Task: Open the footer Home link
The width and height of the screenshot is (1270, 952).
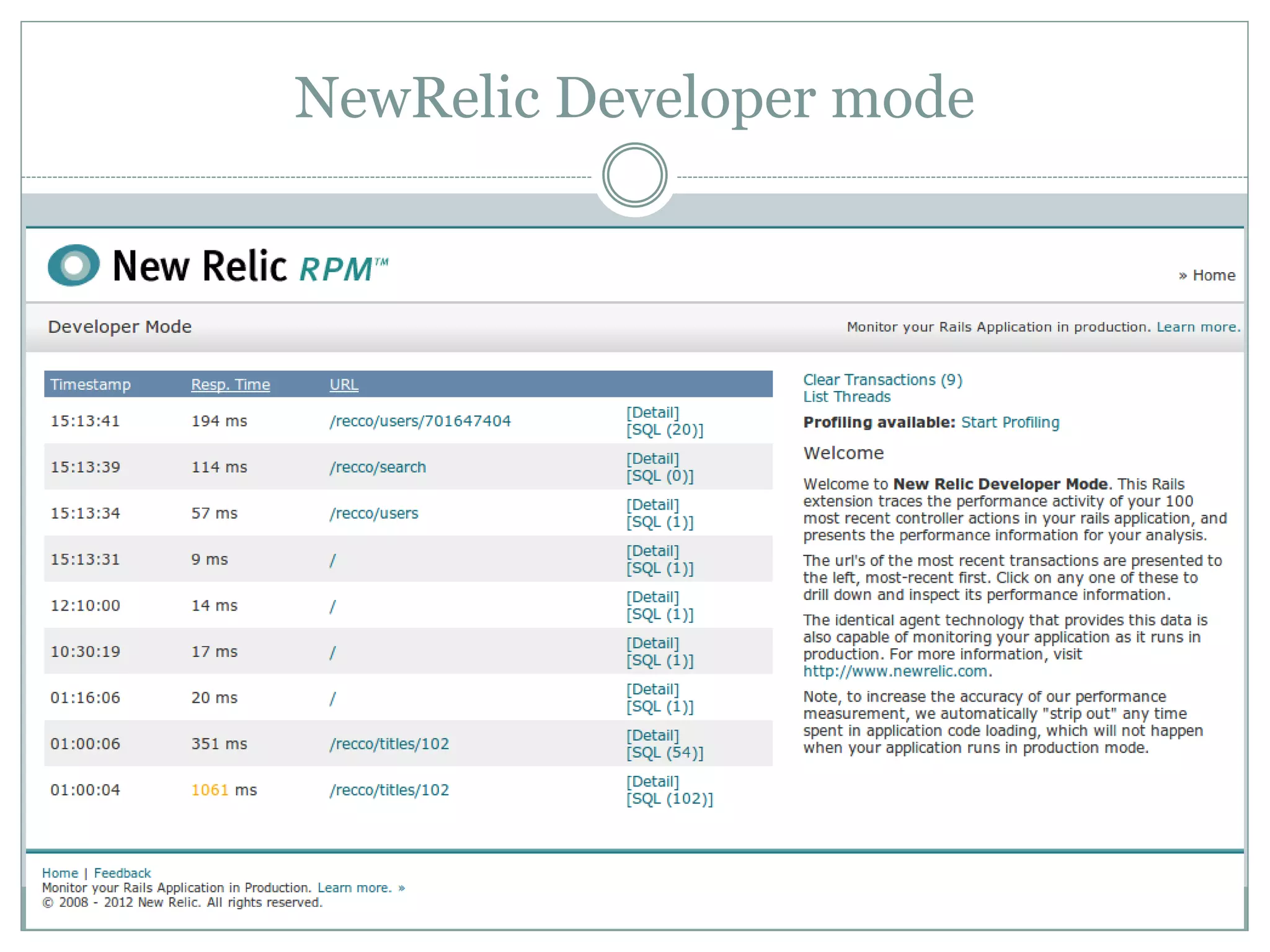Action: [x=60, y=873]
